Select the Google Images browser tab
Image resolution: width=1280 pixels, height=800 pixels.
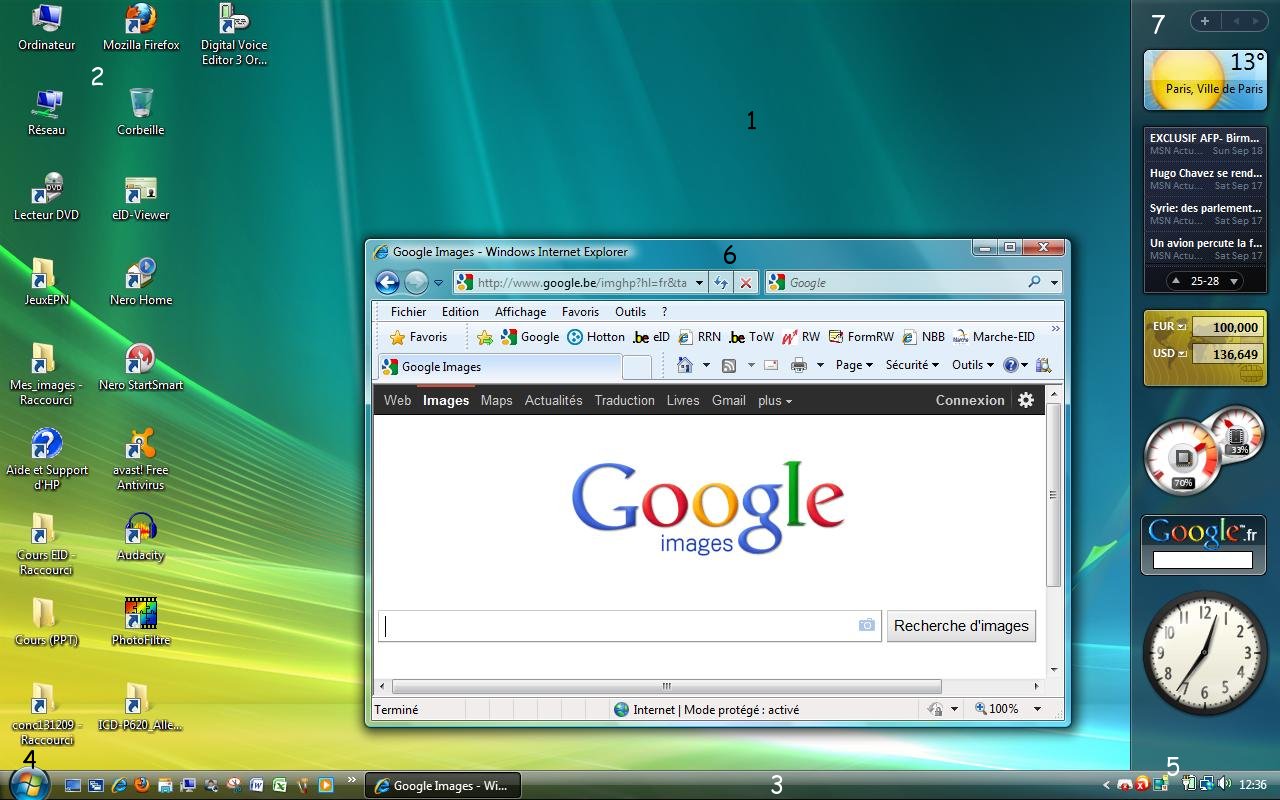[x=499, y=367]
